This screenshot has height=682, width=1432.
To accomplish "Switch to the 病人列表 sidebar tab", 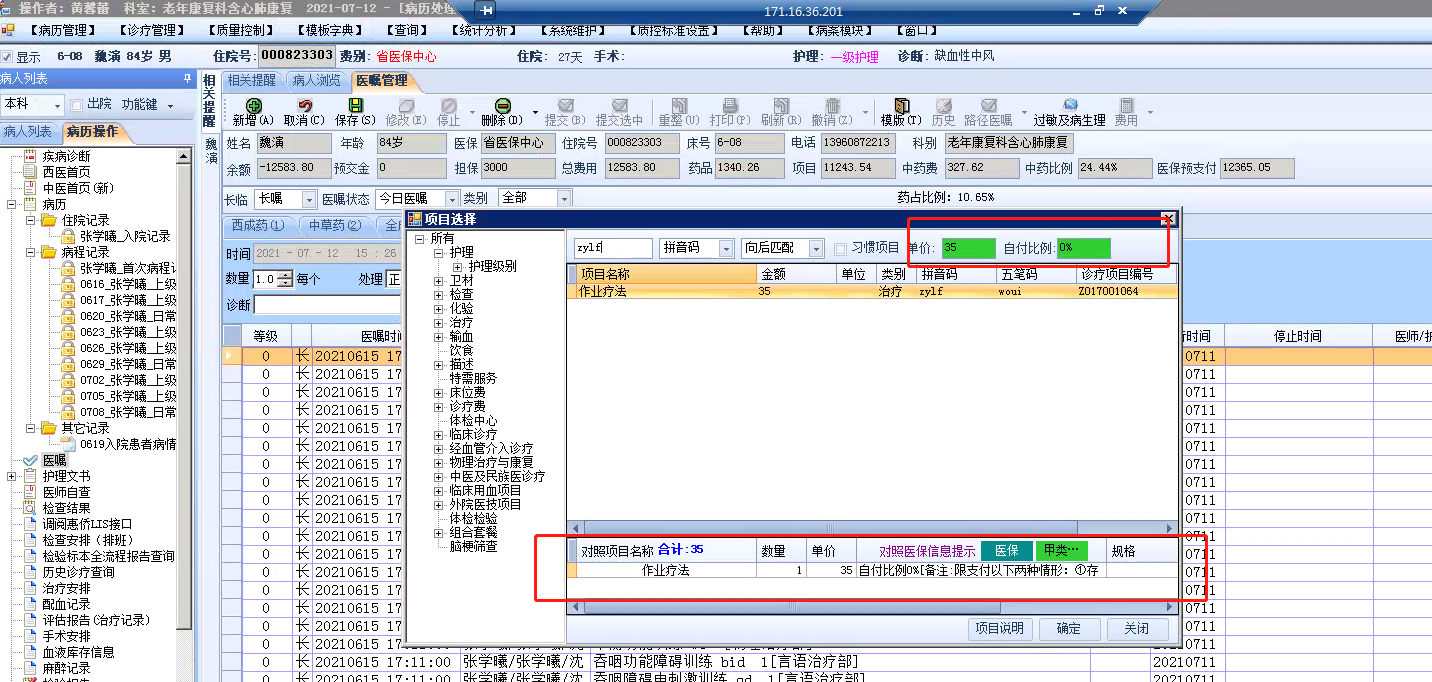I will tap(27, 132).
